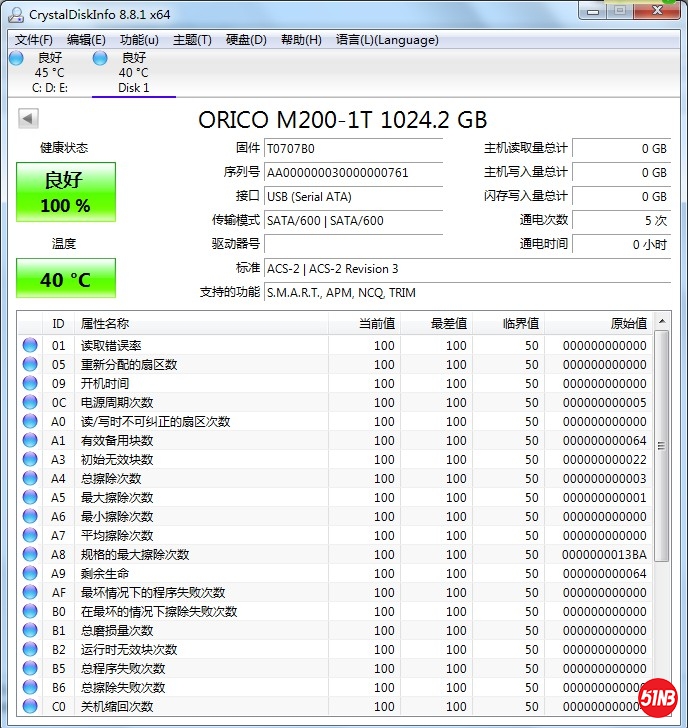Open the 主题(T) menu
Image resolution: width=688 pixels, height=728 pixels.
(192, 40)
